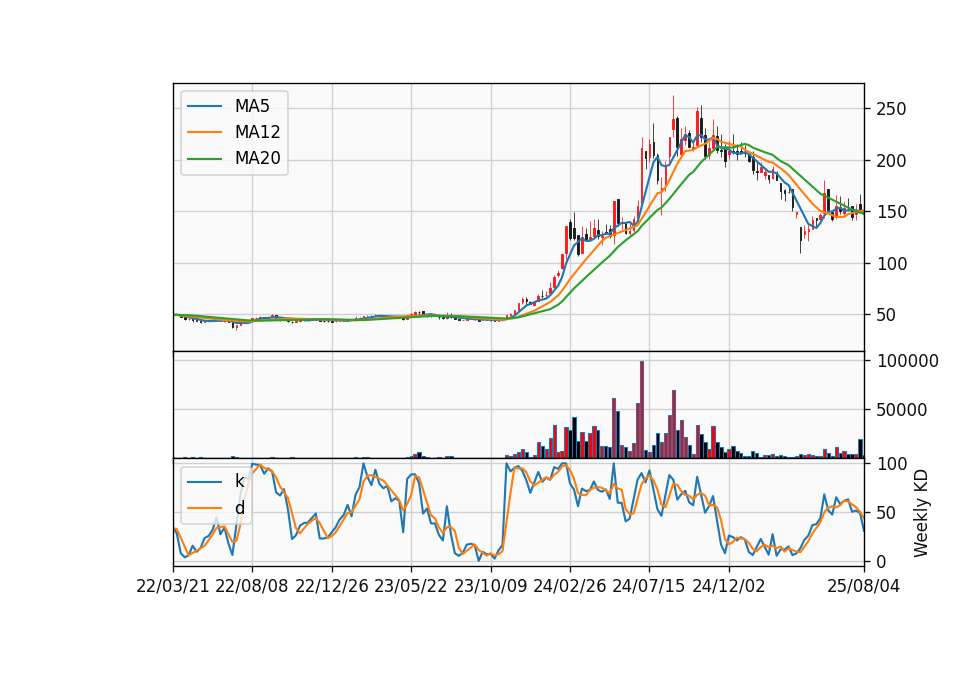This screenshot has width=960, height=690.
Task: Click the MA5 legend label
Action: click(x=252, y=106)
